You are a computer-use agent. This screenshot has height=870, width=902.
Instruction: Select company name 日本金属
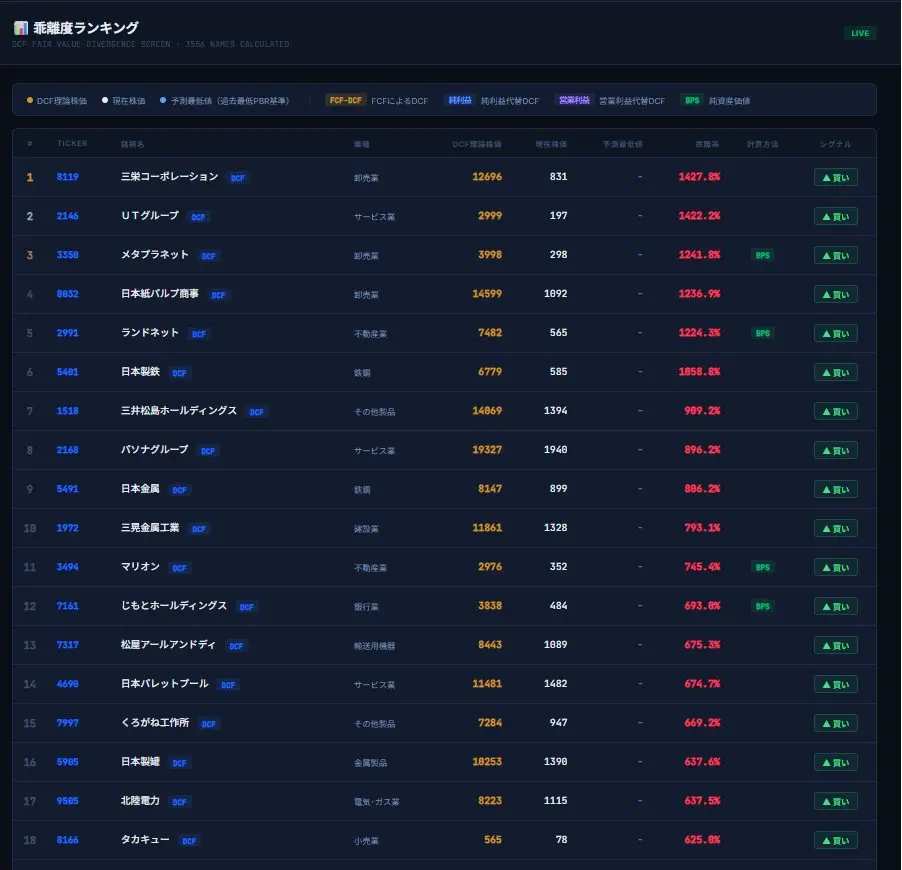(140, 489)
